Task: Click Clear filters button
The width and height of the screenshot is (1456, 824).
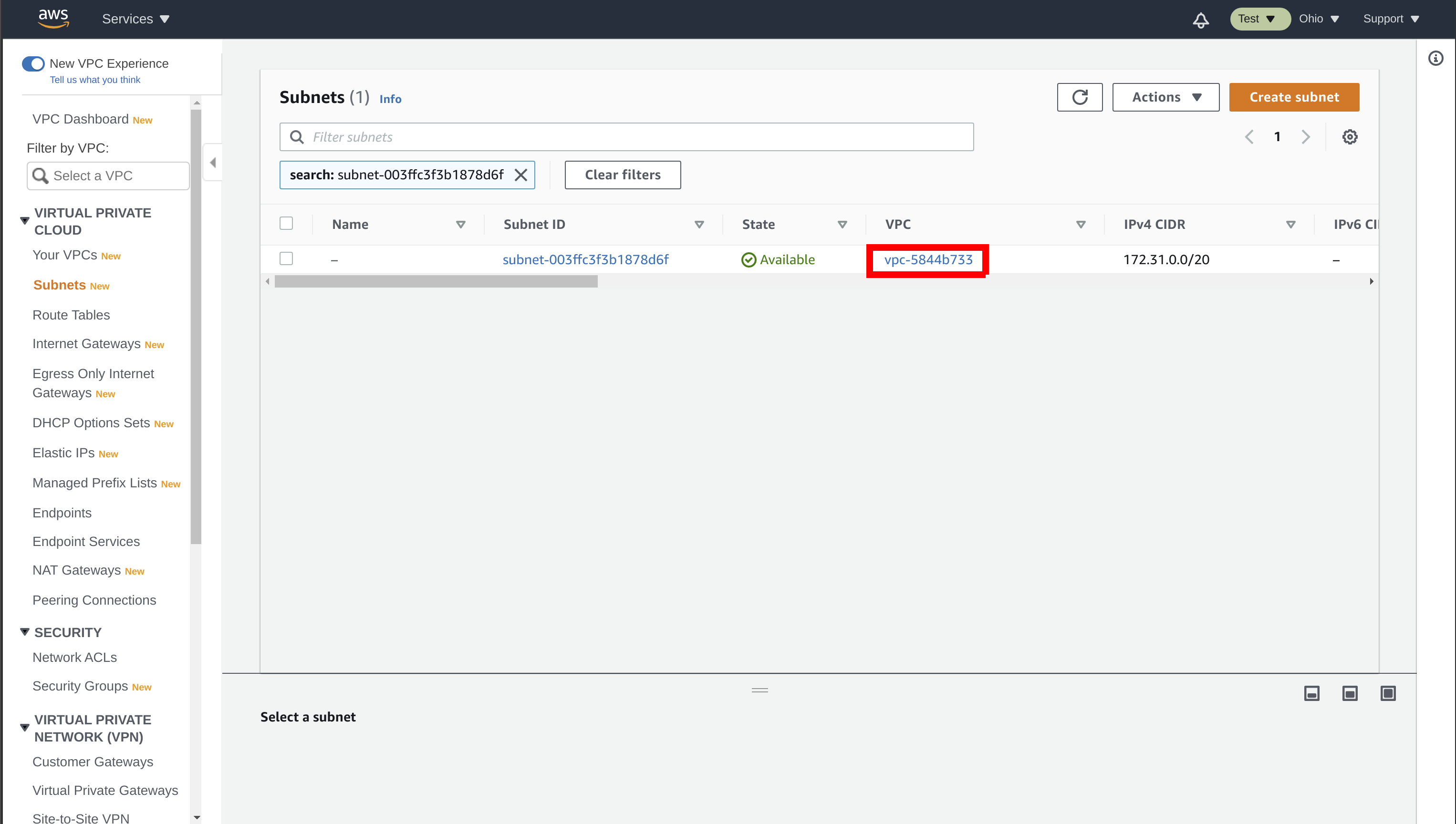Action: [x=622, y=175]
